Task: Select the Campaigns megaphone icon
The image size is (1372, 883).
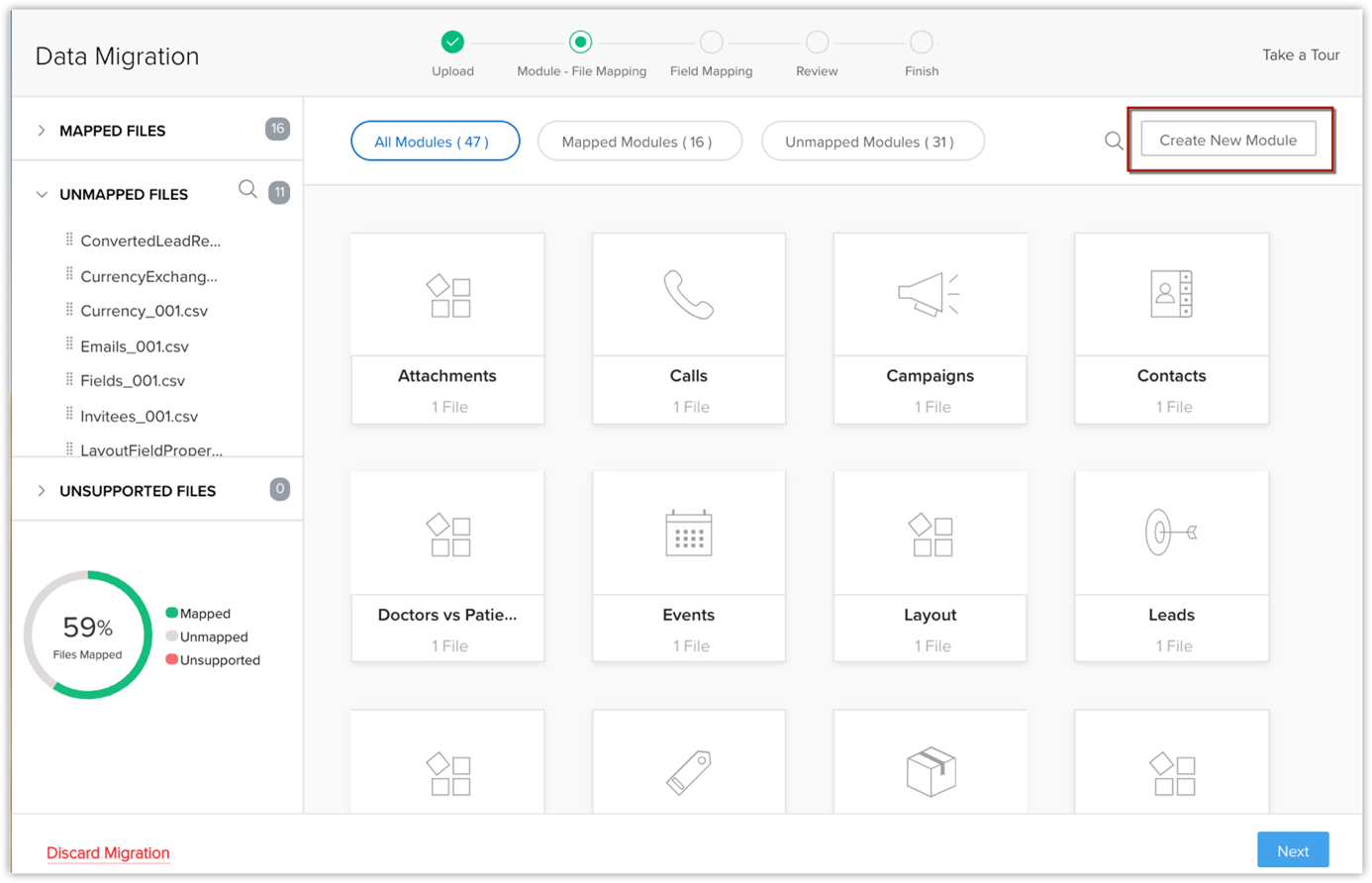Action: pyautogui.click(x=929, y=295)
